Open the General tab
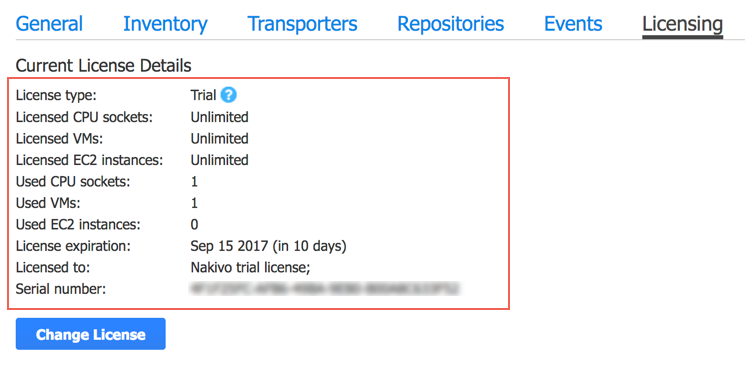745x368 pixels. [49, 24]
